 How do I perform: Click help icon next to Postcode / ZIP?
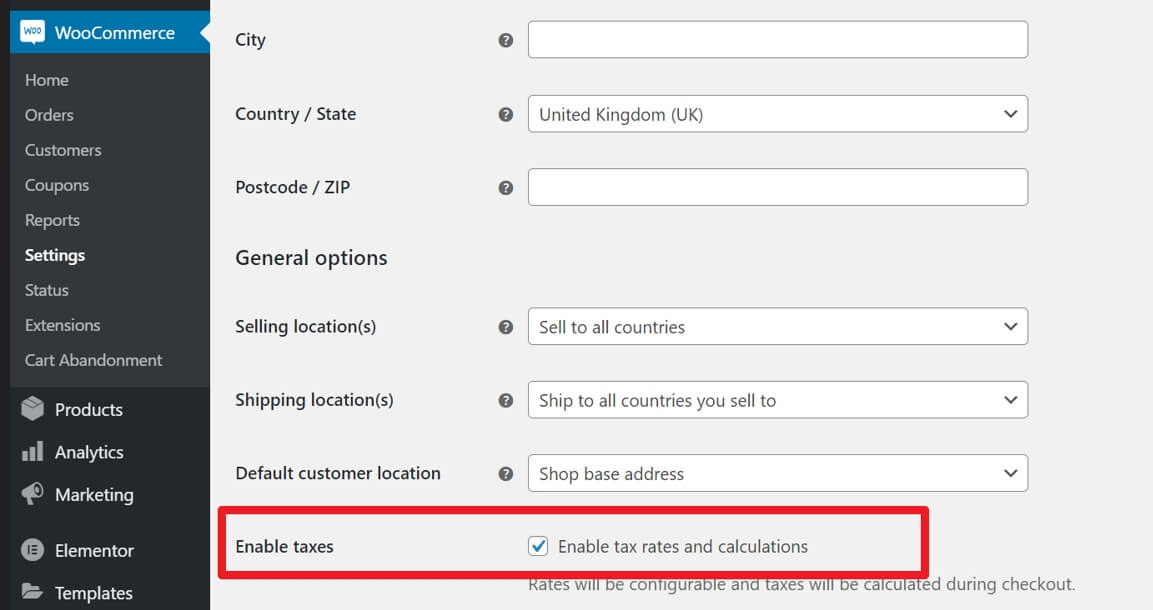point(506,187)
